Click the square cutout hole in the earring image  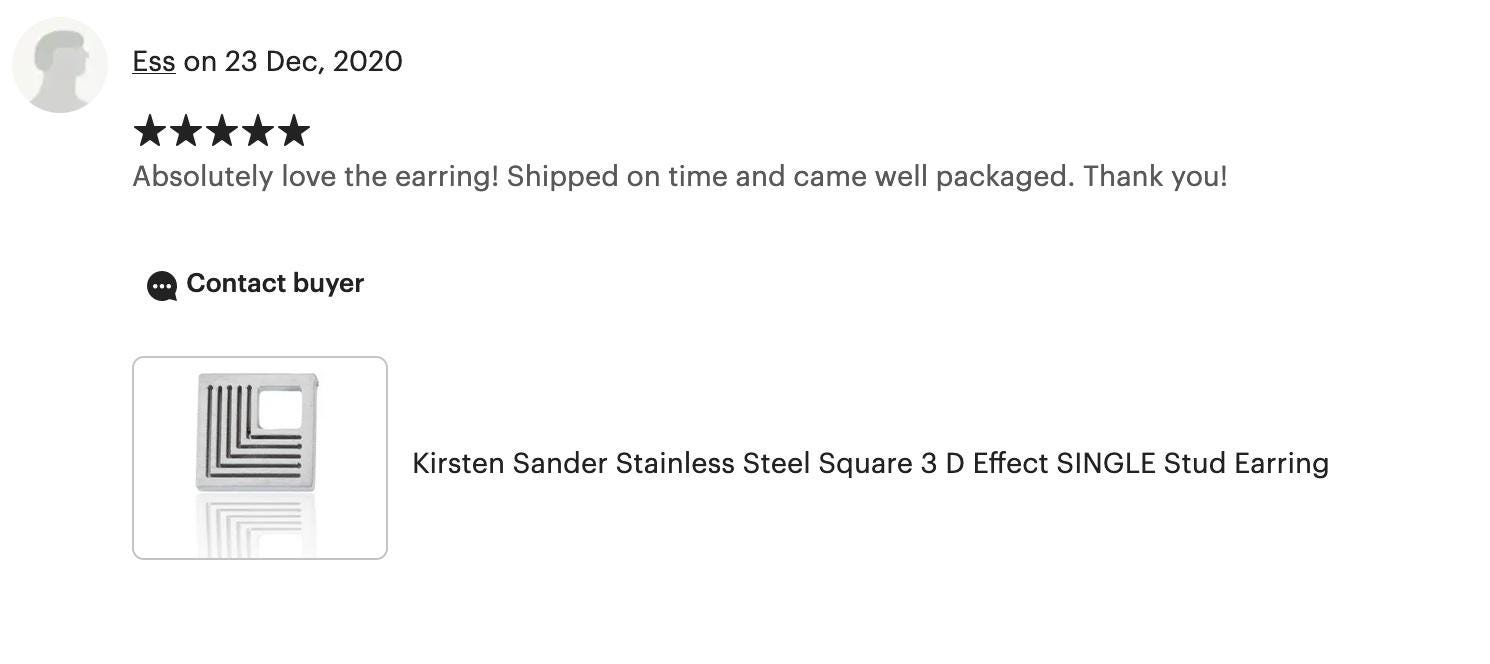[280, 409]
